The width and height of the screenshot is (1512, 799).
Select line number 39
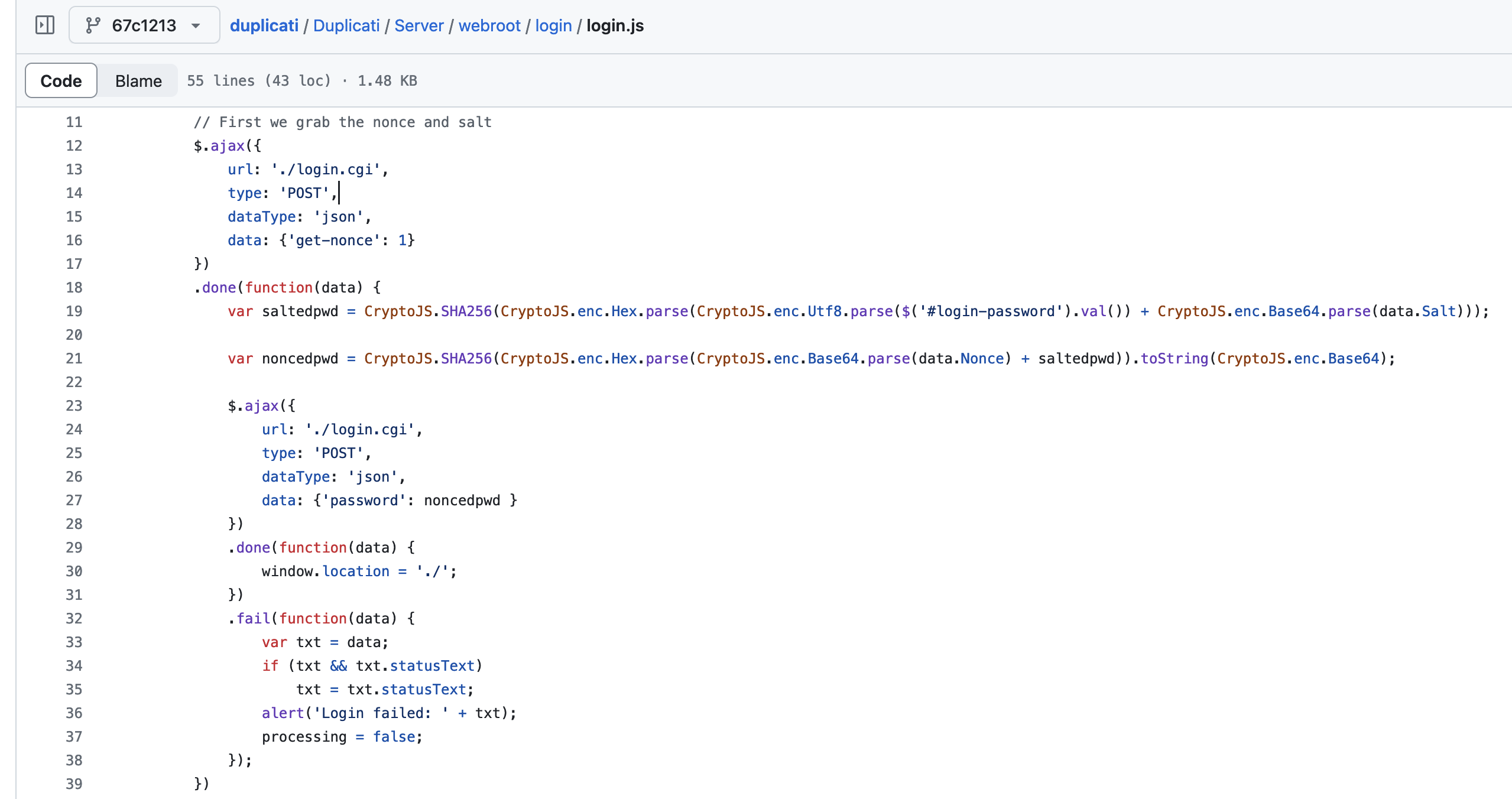[74, 784]
